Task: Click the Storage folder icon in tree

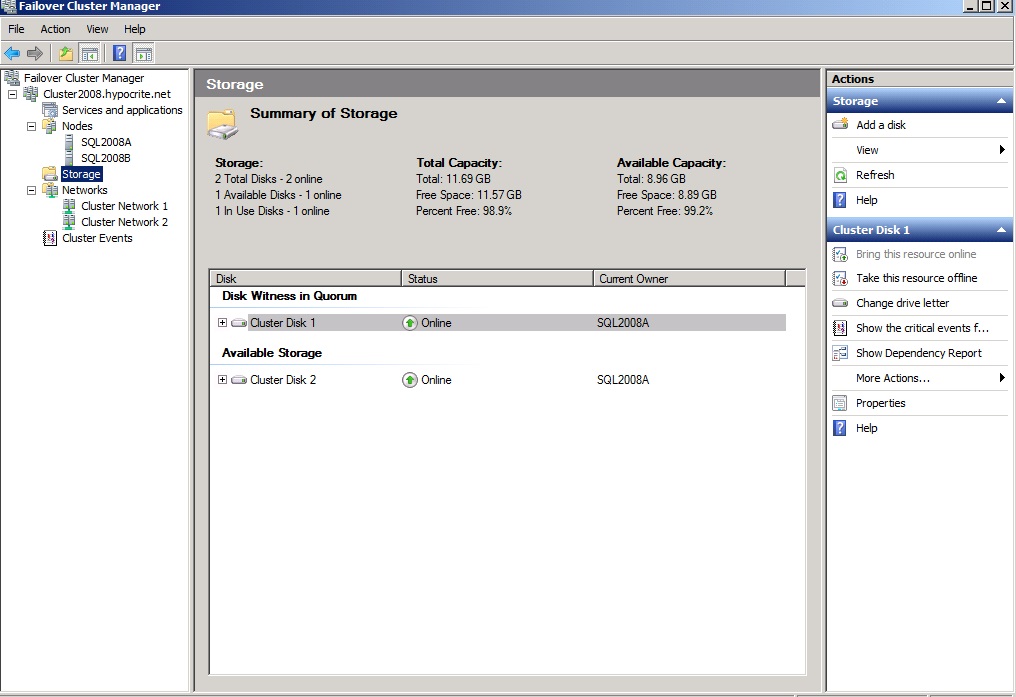Action: (x=50, y=174)
